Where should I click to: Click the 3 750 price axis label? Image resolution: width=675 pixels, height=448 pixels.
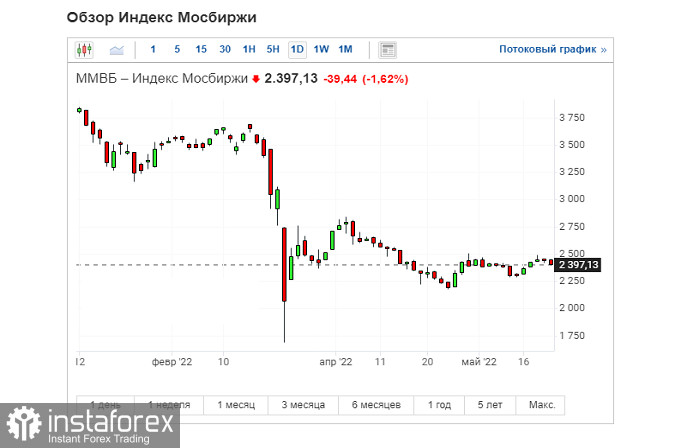click(572, 117)
